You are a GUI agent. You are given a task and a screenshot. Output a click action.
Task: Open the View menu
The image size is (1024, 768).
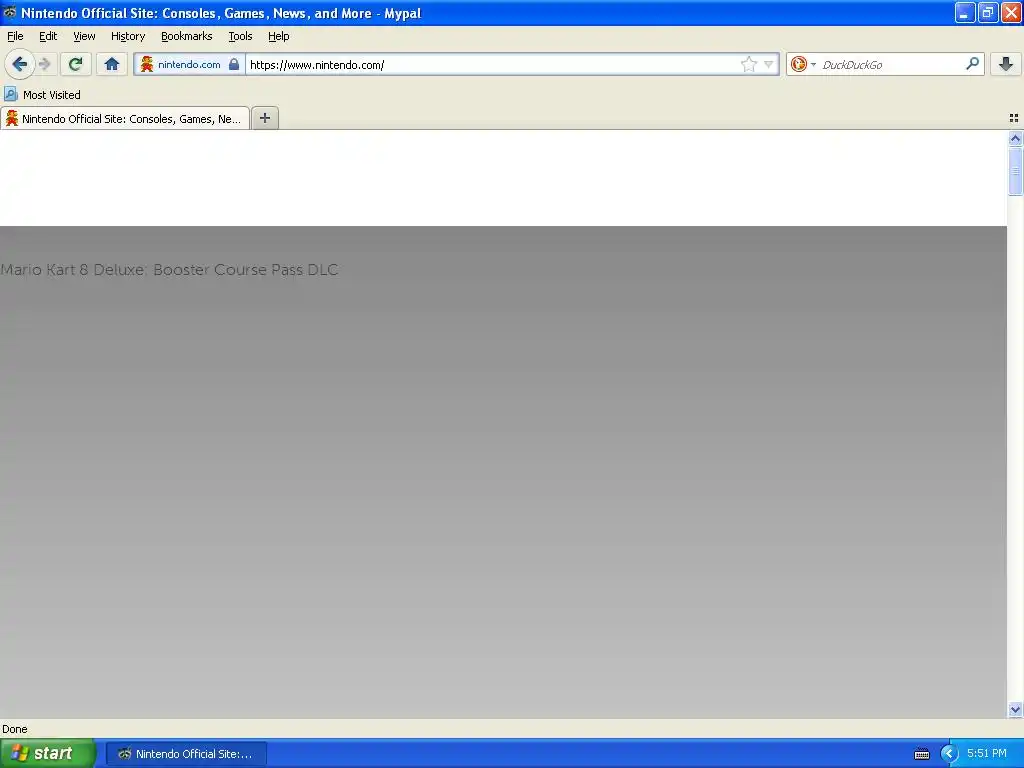[x=84, y=36]
